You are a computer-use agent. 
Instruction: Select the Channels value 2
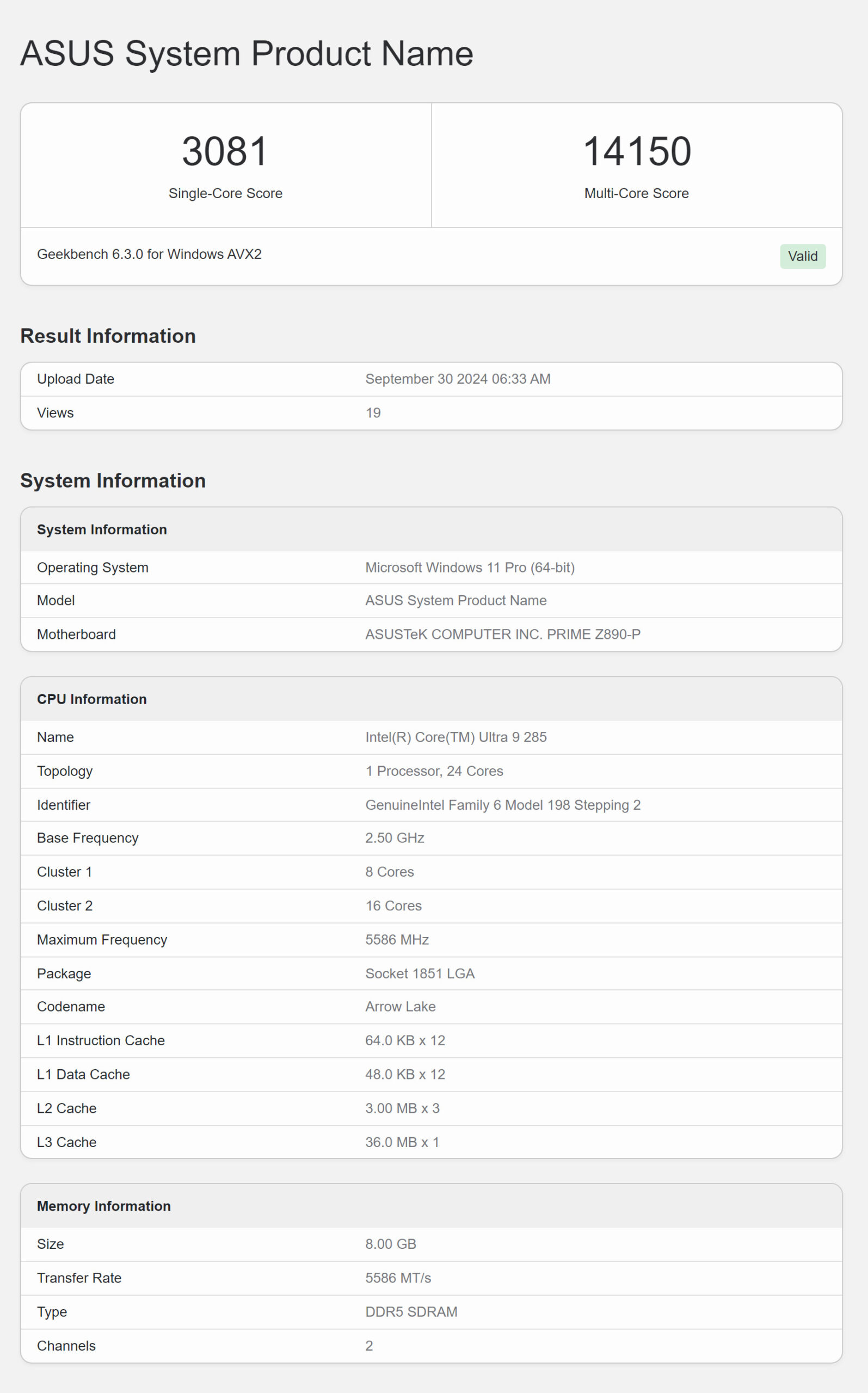[369, 1345]
